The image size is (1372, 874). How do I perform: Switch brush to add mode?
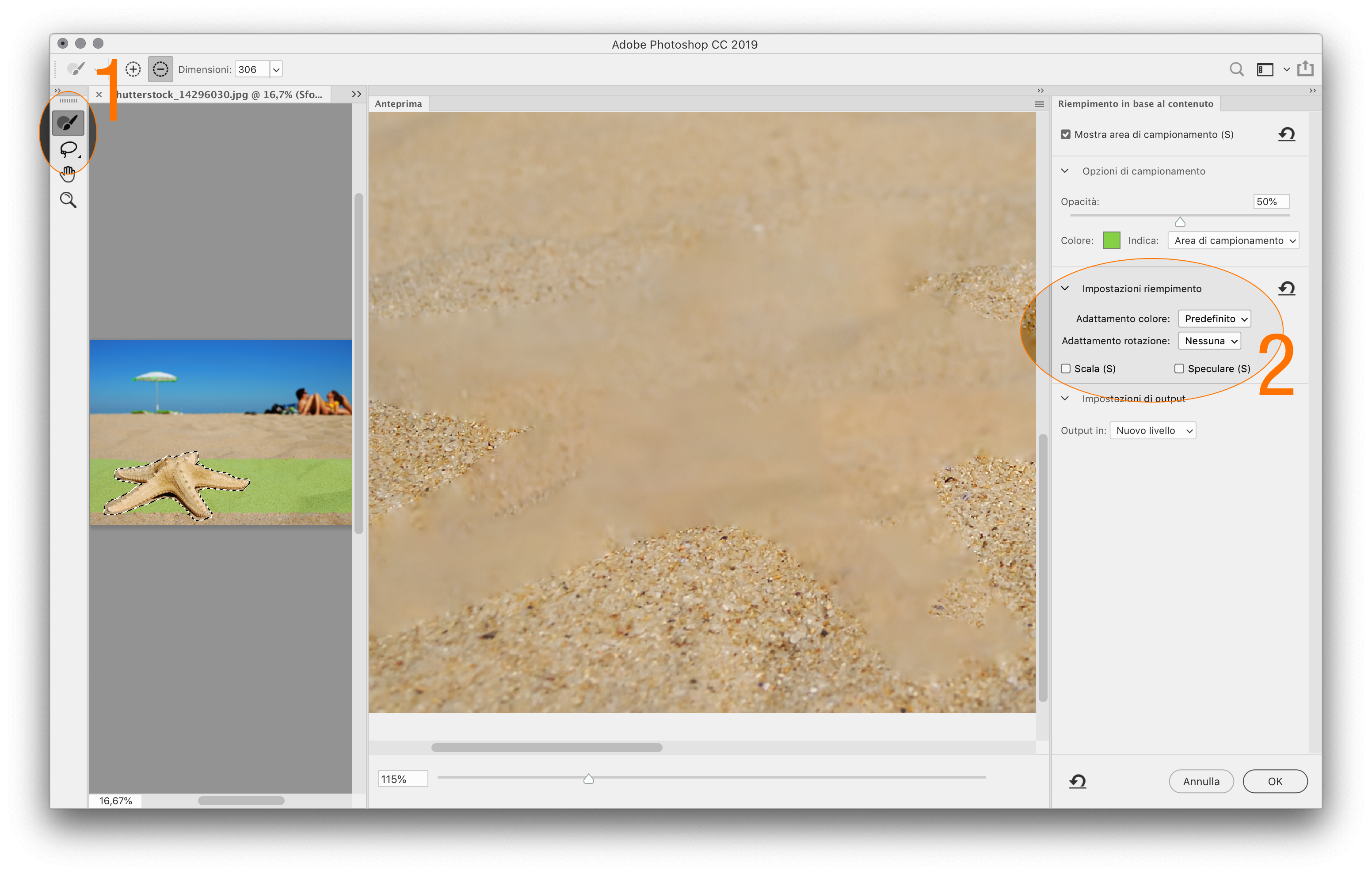(133, 69)
